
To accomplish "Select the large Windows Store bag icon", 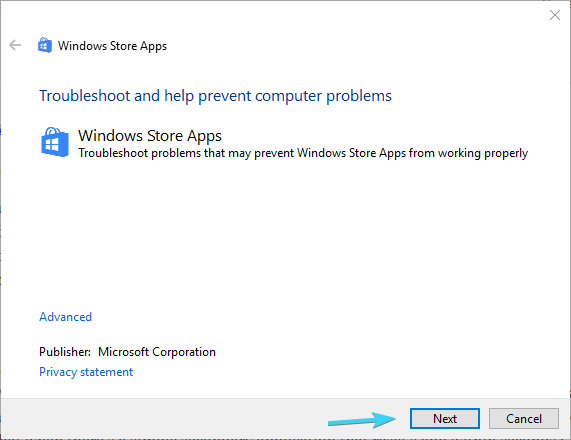I will [55, 142].
